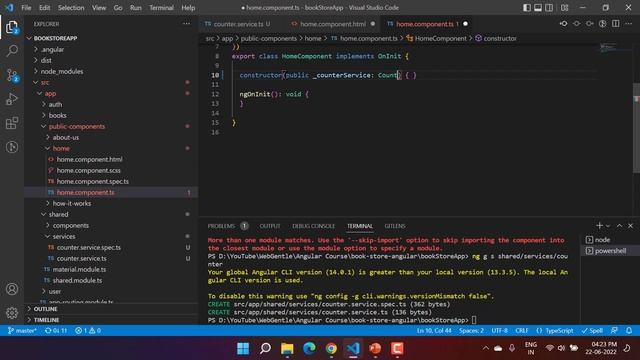Click the Spell checker status item
The height and width of the screenshot is (360, 640).
[592, 331]
